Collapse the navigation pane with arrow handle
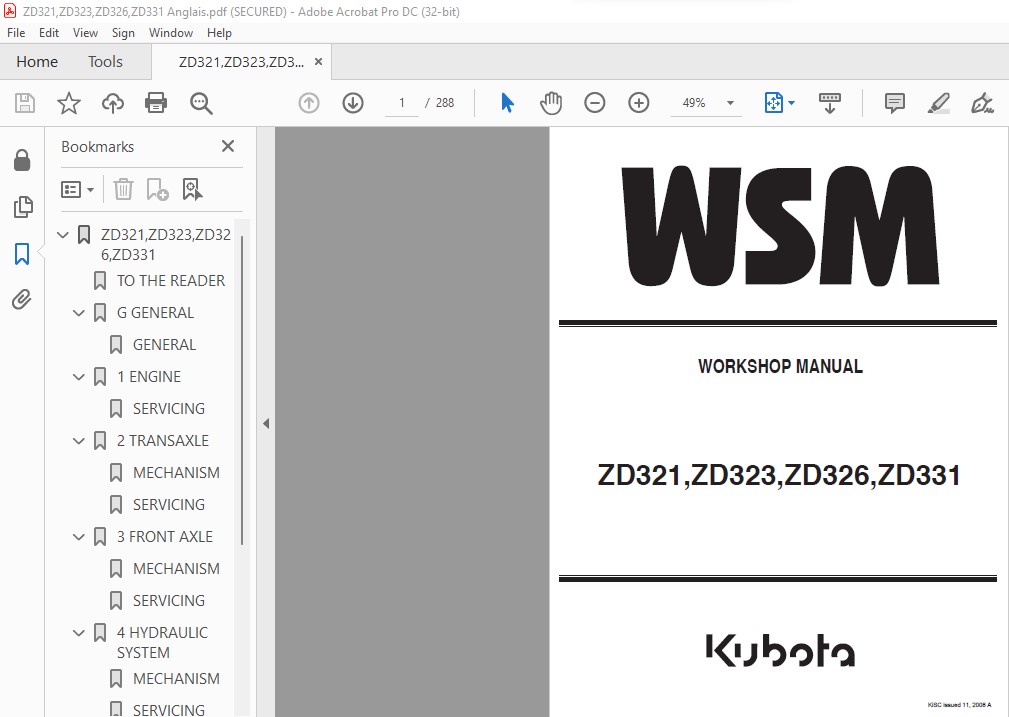1009x717 pixels. pos(266,424)
